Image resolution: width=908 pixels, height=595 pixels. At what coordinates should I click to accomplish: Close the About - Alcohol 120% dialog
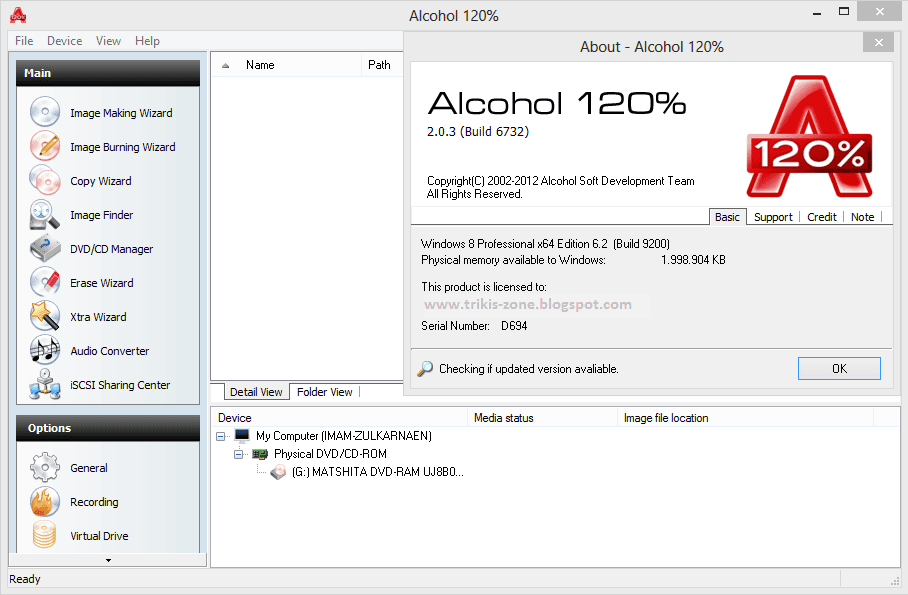click(878, 42)
